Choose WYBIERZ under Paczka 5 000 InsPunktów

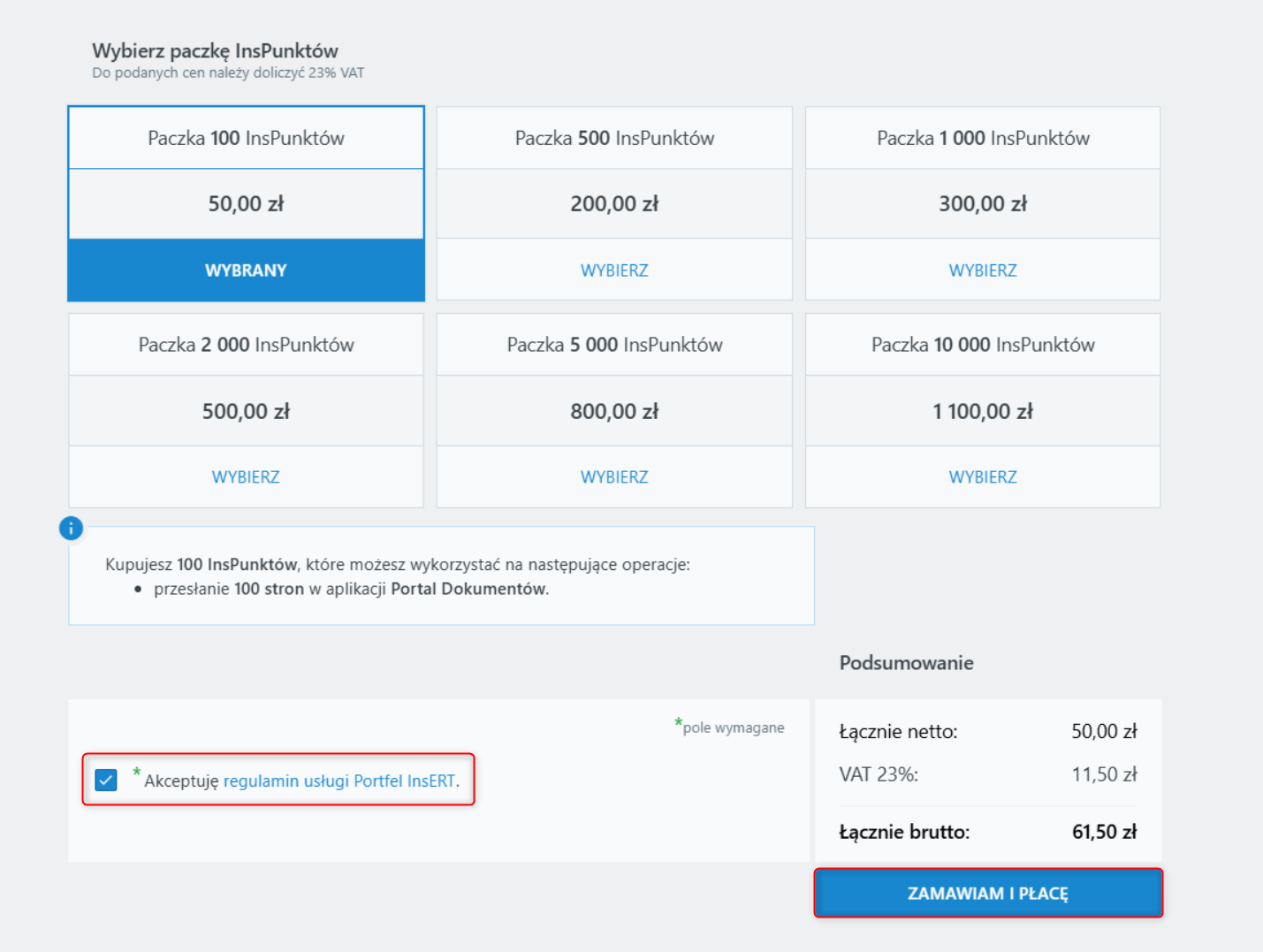tap(614, 477)
